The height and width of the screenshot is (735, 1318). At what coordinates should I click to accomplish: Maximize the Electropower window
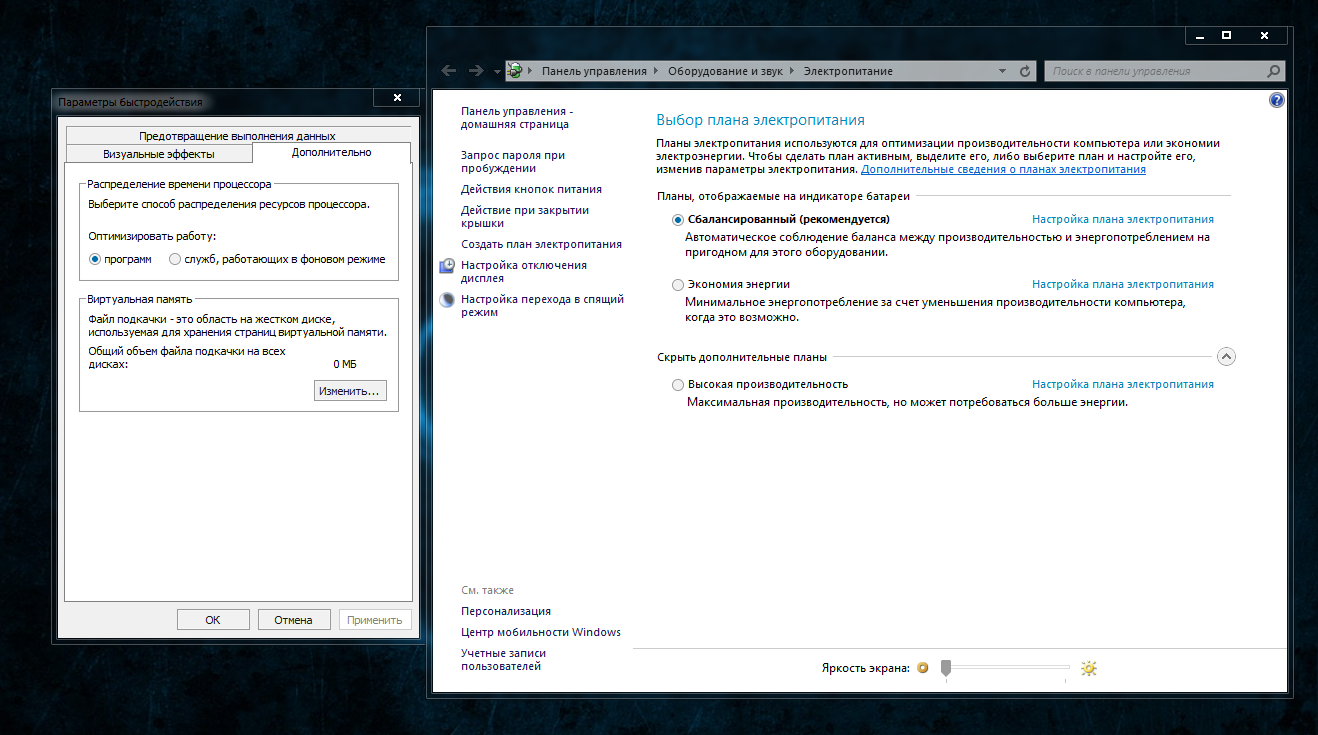pos(1226,35)
